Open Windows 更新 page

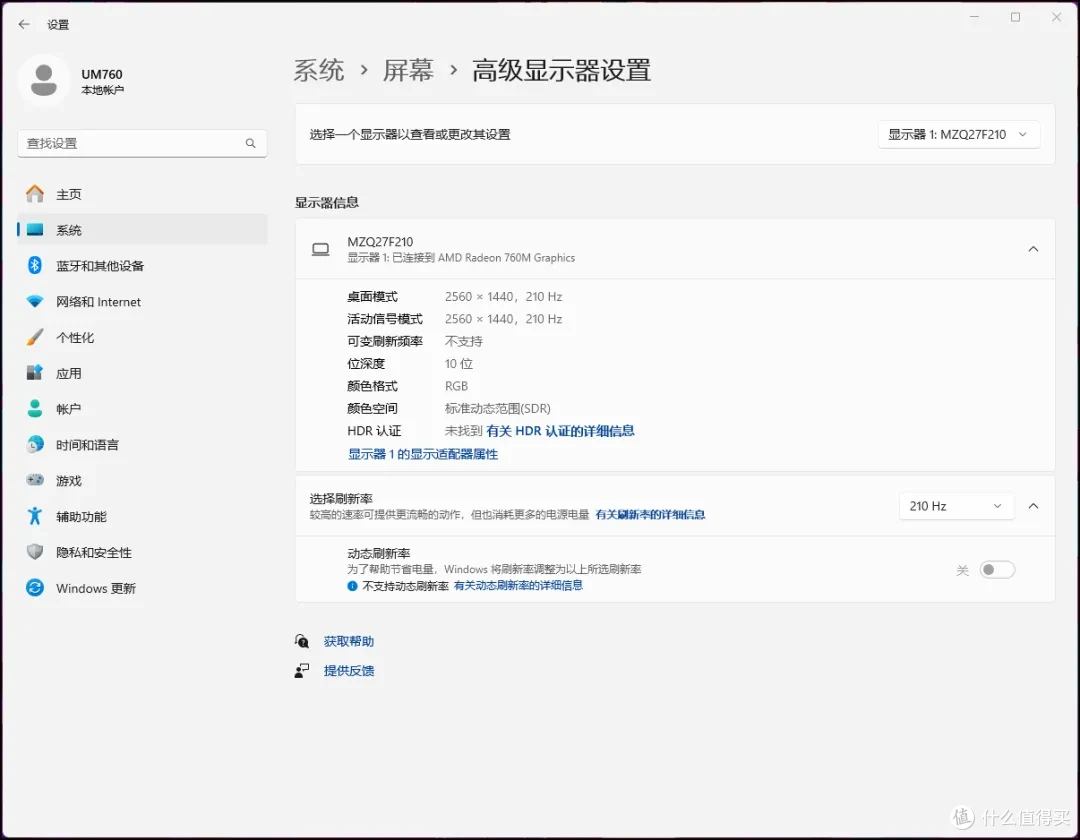click(x=143, y=588)
